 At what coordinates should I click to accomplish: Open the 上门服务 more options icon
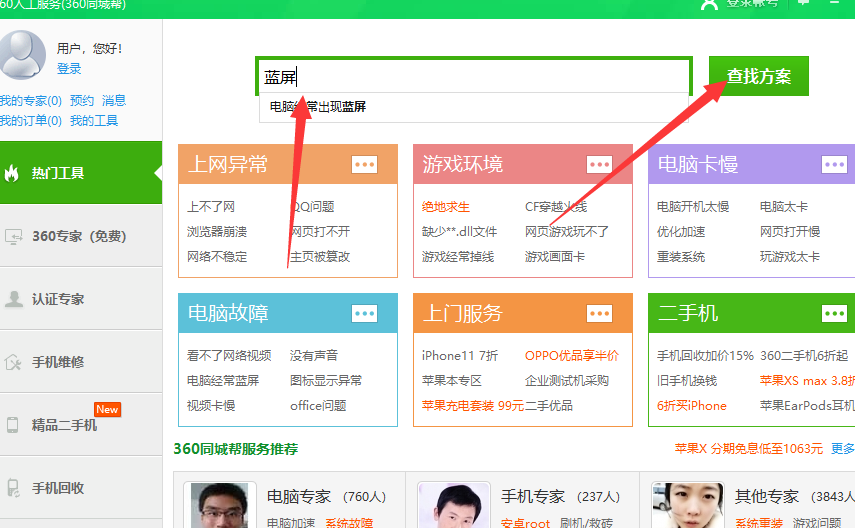click(x=599, y=313)
